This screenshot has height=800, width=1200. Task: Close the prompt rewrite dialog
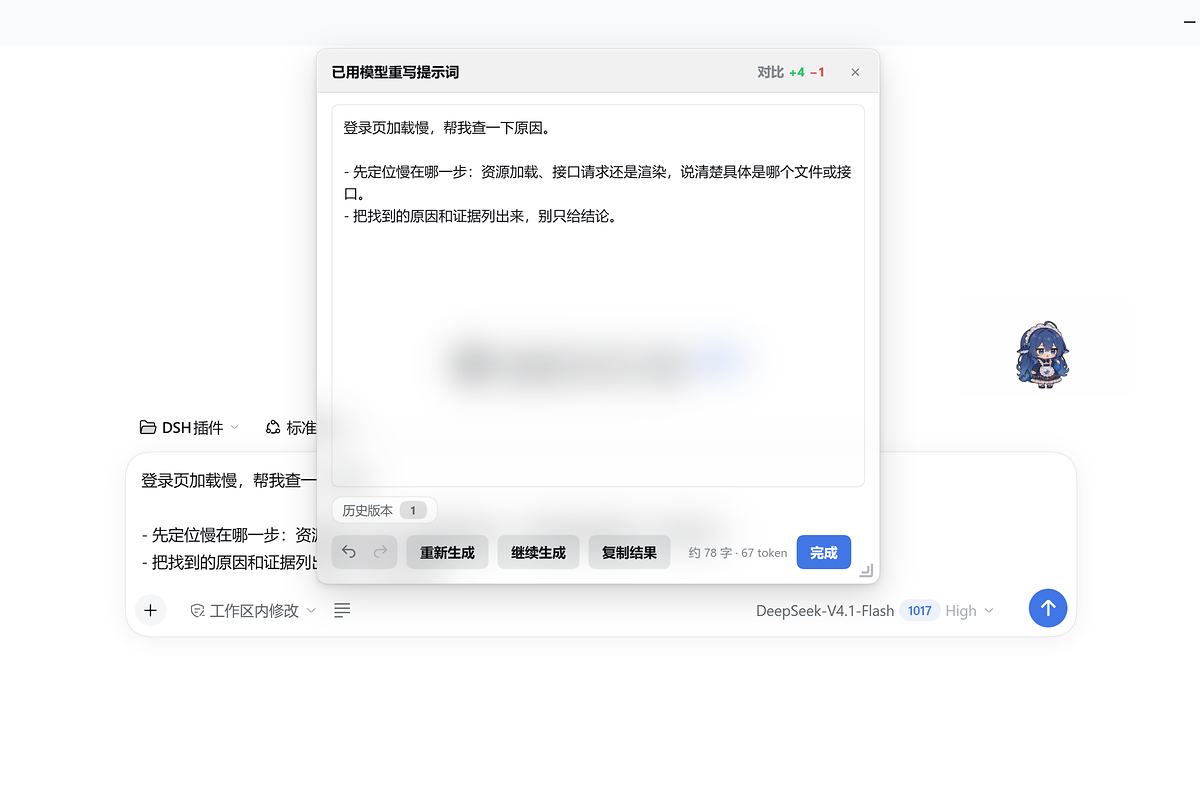click(855, 72)
